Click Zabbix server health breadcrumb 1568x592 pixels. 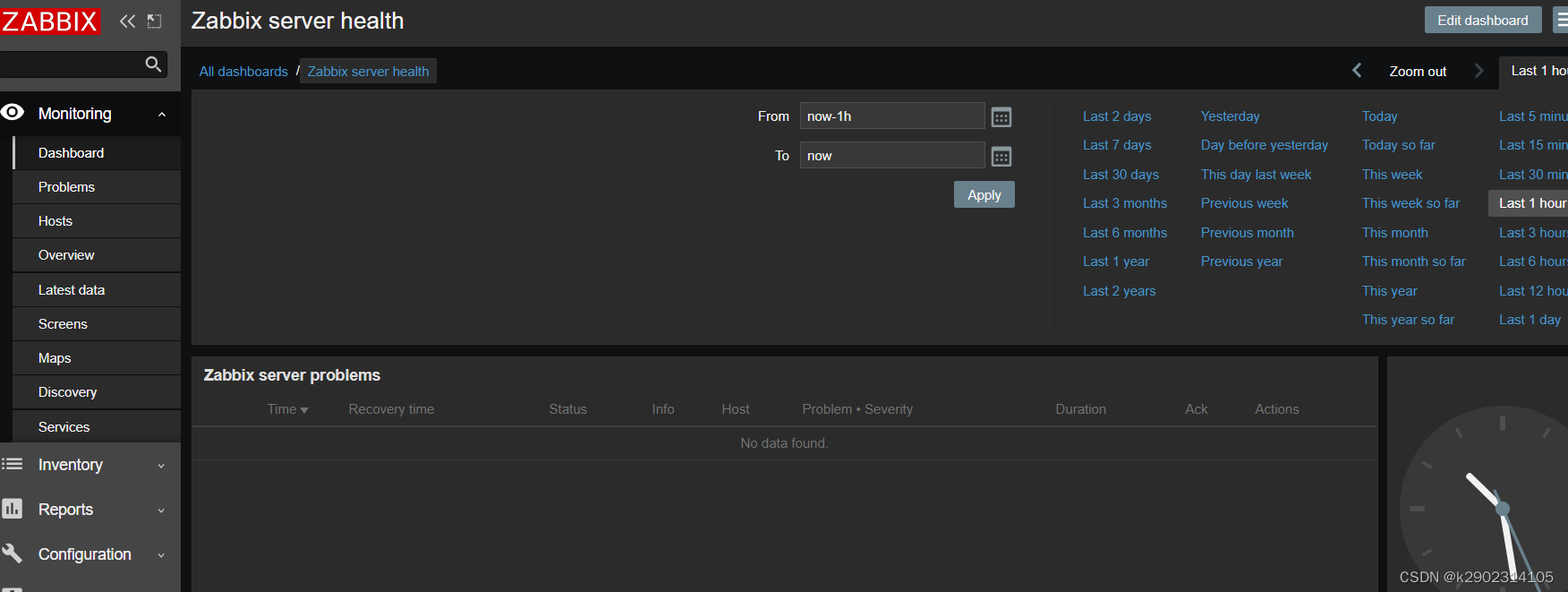(368, 72)
